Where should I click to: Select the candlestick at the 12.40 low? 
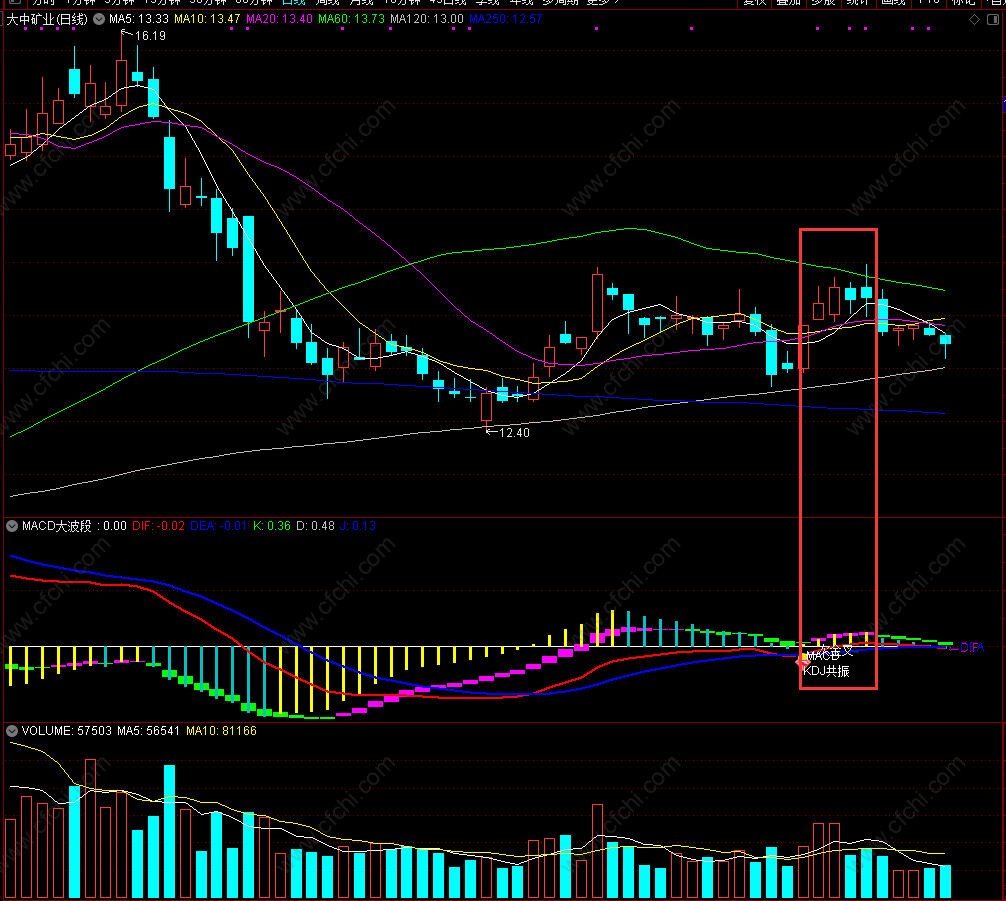(486, 407)
